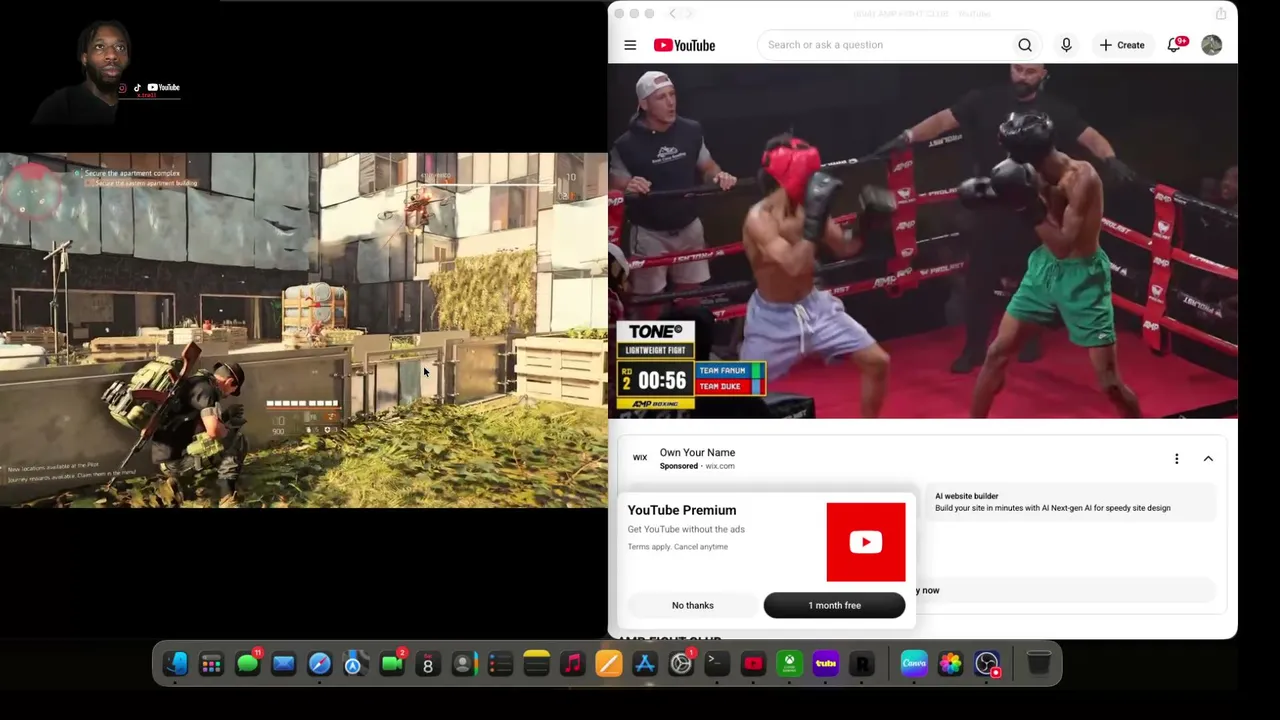Start voice search with the microphone
Screen dimensions: 1280x720
1066,45
